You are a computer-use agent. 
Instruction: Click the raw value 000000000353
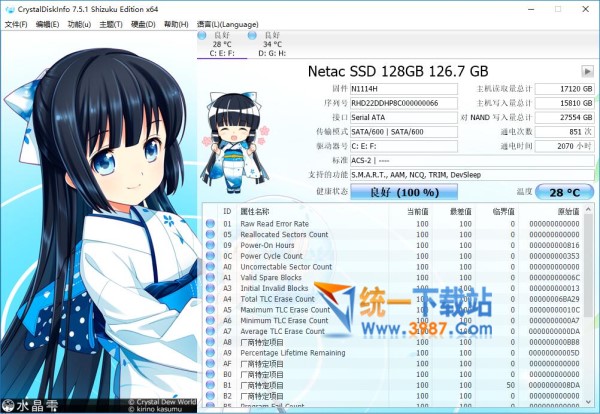554,256
